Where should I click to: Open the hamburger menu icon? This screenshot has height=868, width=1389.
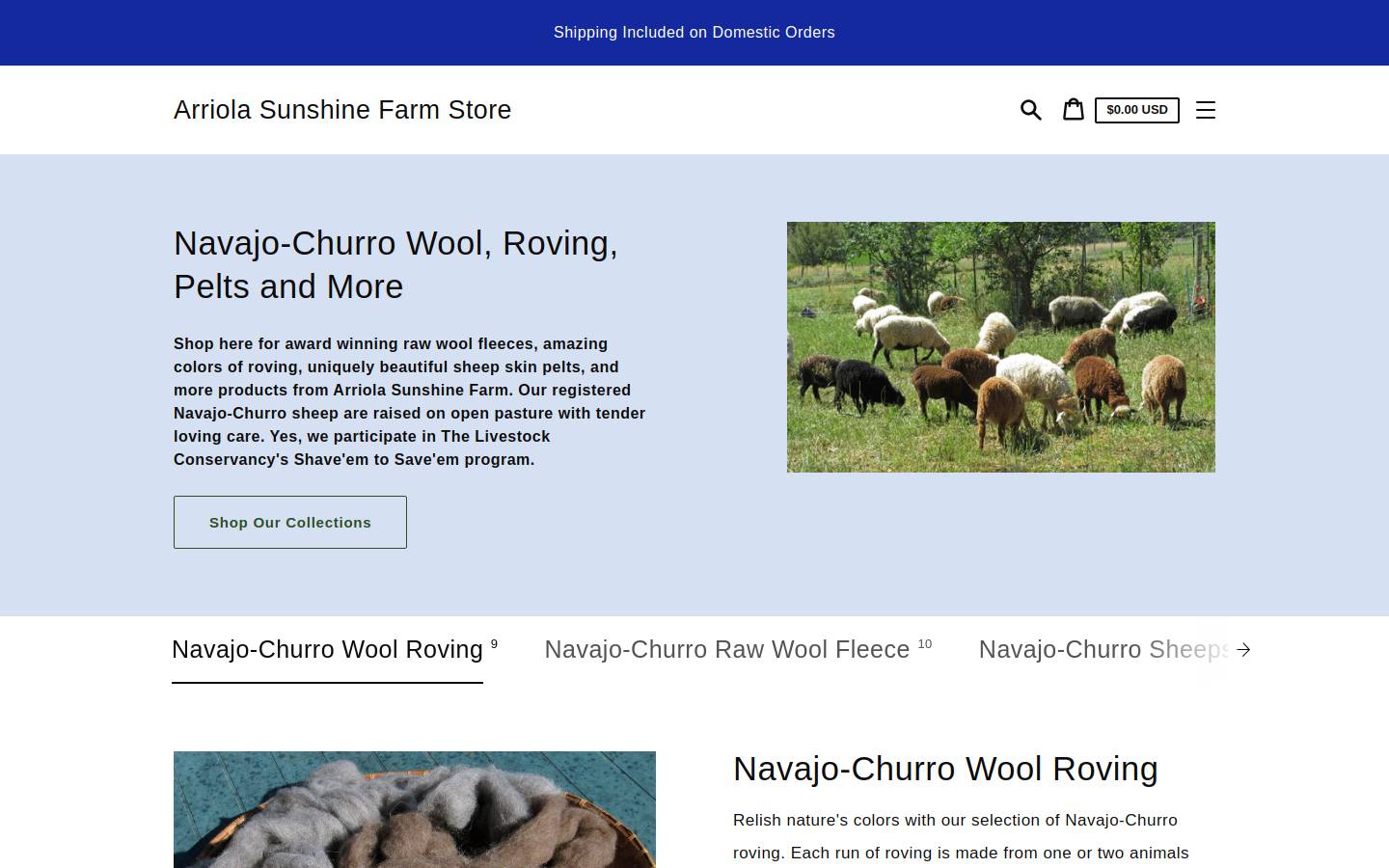[1206, 110]
